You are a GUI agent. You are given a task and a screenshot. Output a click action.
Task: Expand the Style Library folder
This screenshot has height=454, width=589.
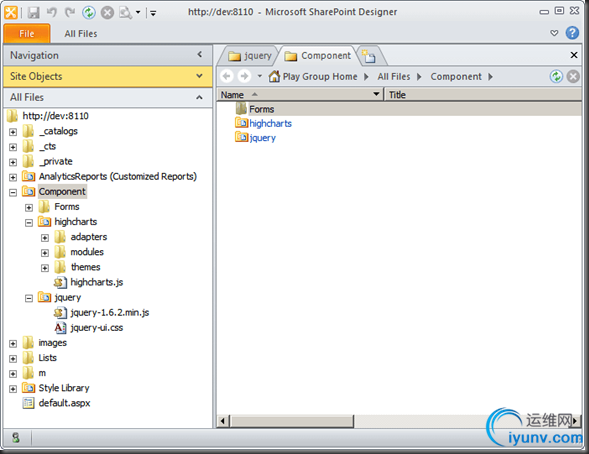pos(13,389)
